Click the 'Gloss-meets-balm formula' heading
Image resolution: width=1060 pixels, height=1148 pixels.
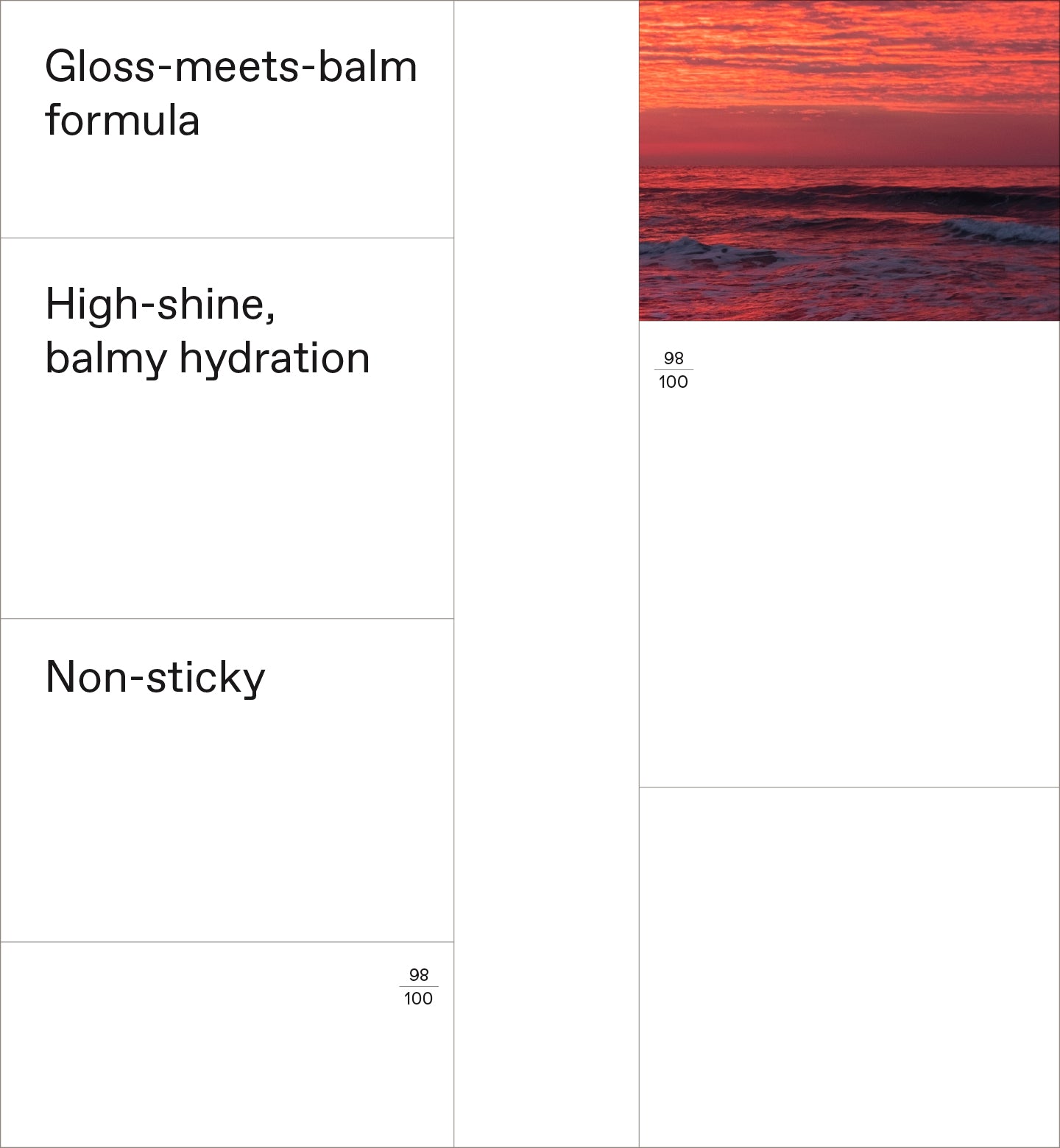coord(230,93)
